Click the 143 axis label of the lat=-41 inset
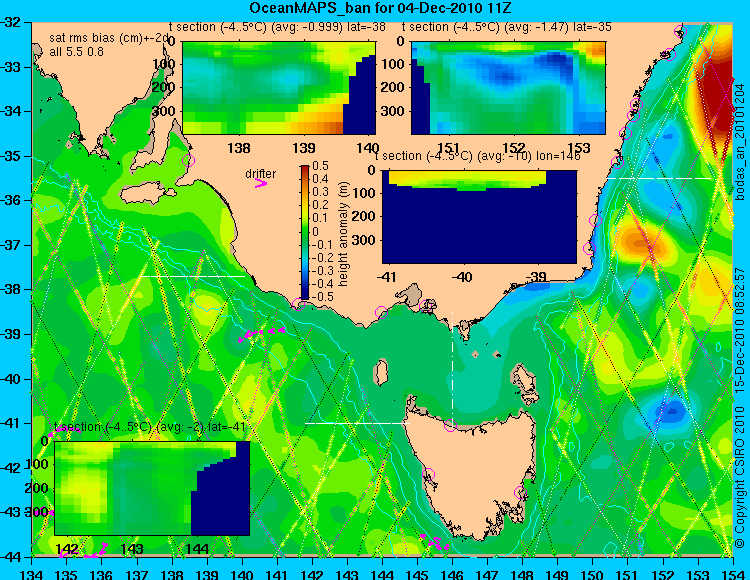Image resolution: width=750 pixels, height=580 pixels. (x=132, y=549)
